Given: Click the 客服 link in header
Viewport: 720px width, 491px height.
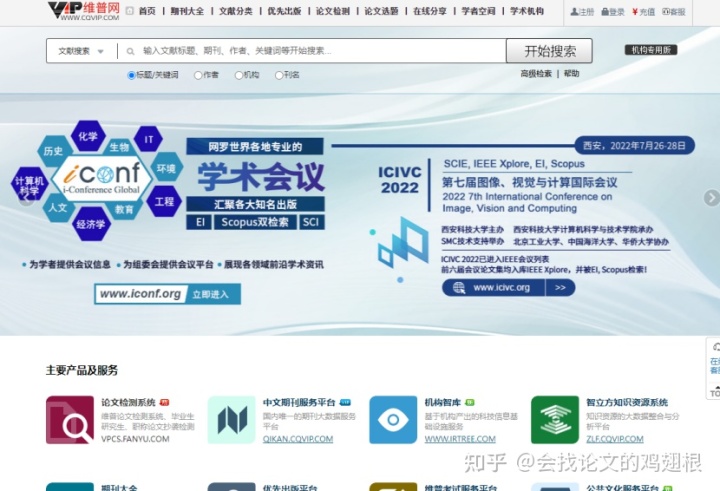Looking at the screenshot, I should point(674,12).
